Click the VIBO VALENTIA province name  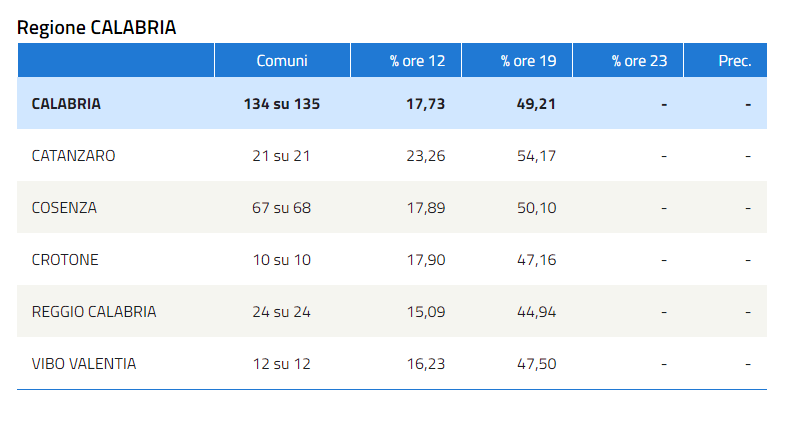pos(84,364)
